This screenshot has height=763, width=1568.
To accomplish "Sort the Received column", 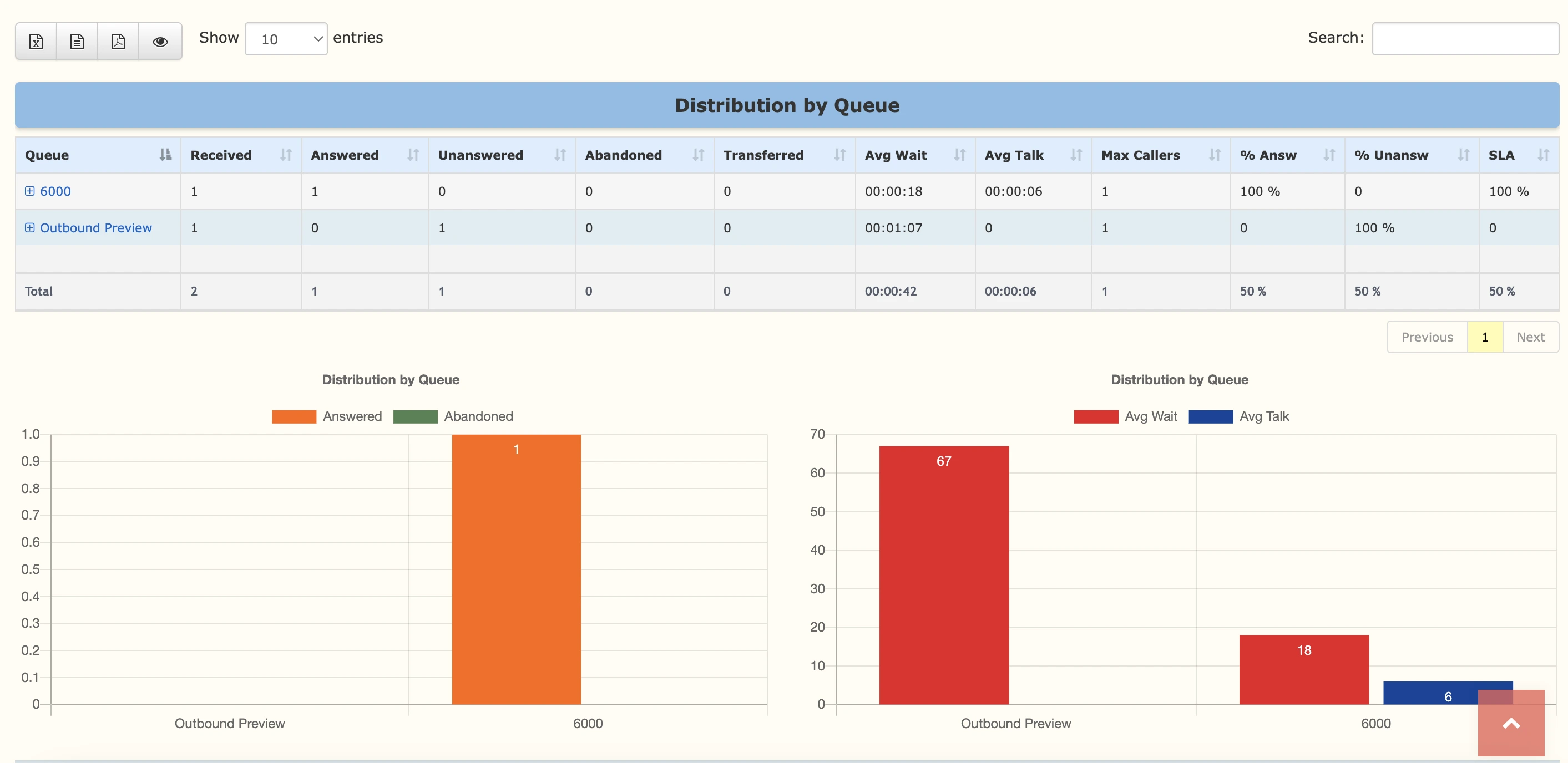I will 286,155.
